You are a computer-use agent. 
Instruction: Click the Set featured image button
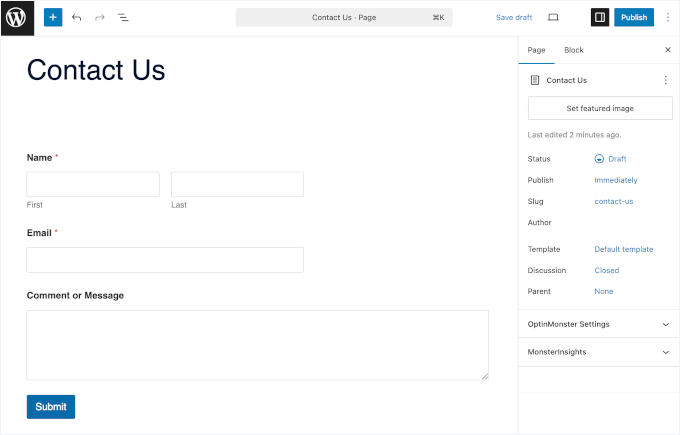coord(600,108)
